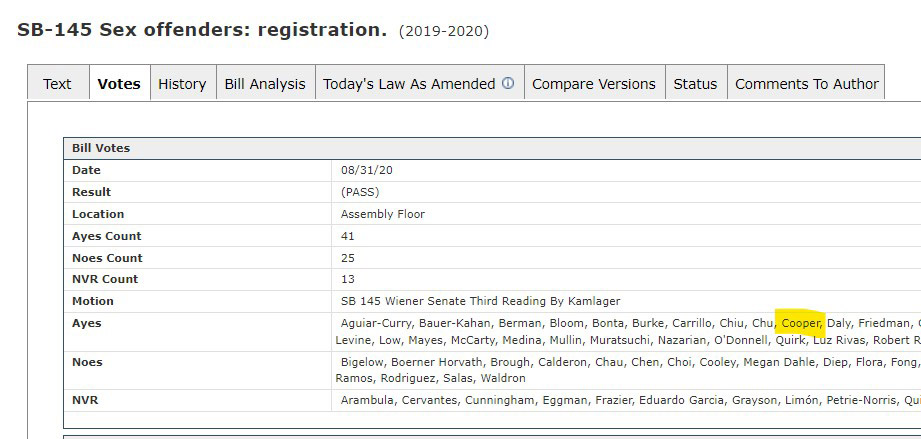Click the Ayes Count value 41
Viewport: 921px width, 439px height.
tap(348, 236)
